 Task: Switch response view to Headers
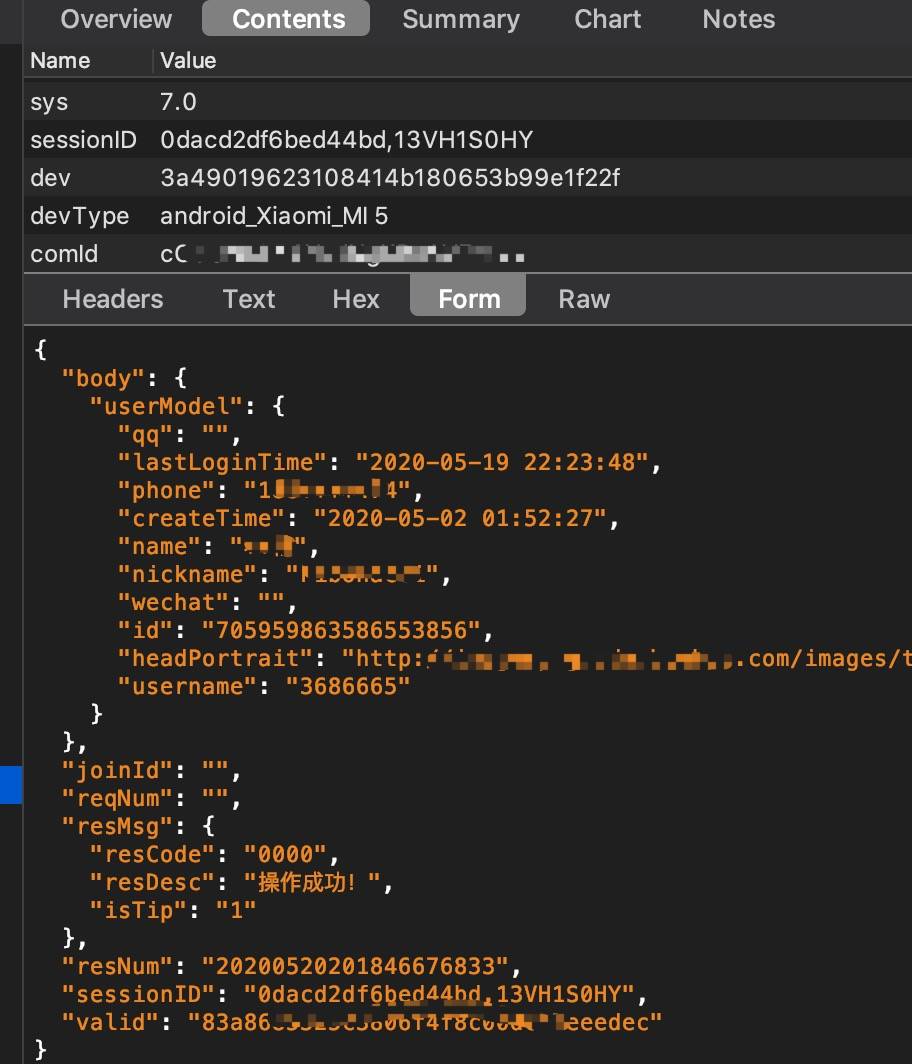(112, 299)
